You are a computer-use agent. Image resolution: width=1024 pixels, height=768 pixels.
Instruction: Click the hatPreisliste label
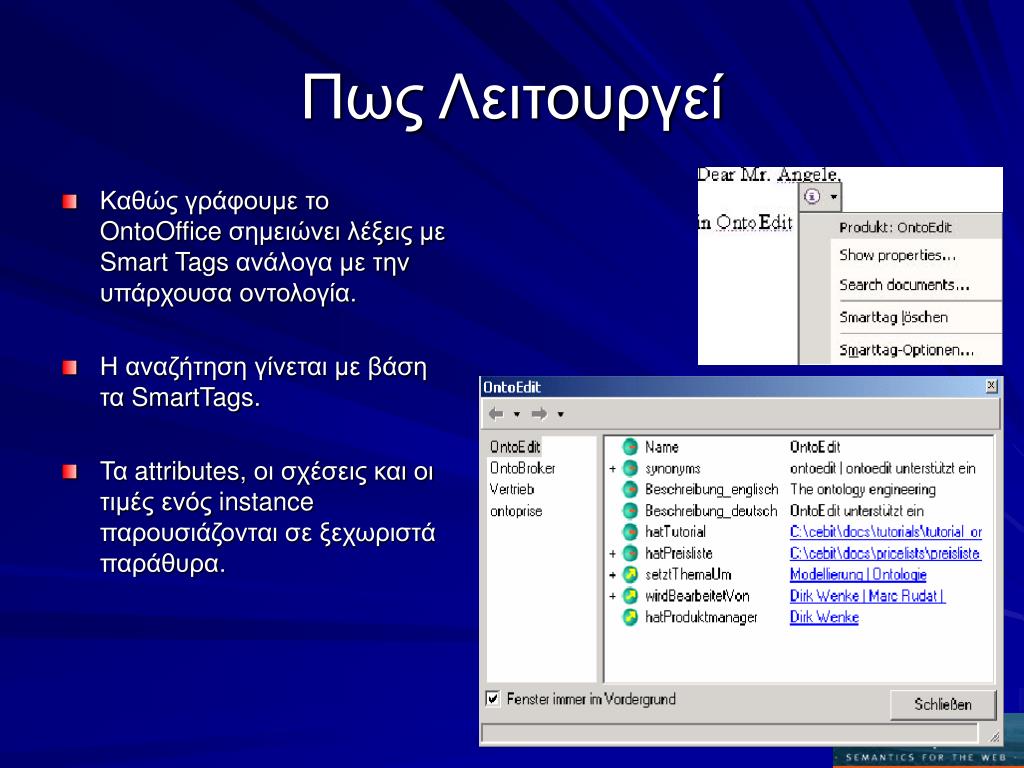pyautogui.click(x=679, y=553)
